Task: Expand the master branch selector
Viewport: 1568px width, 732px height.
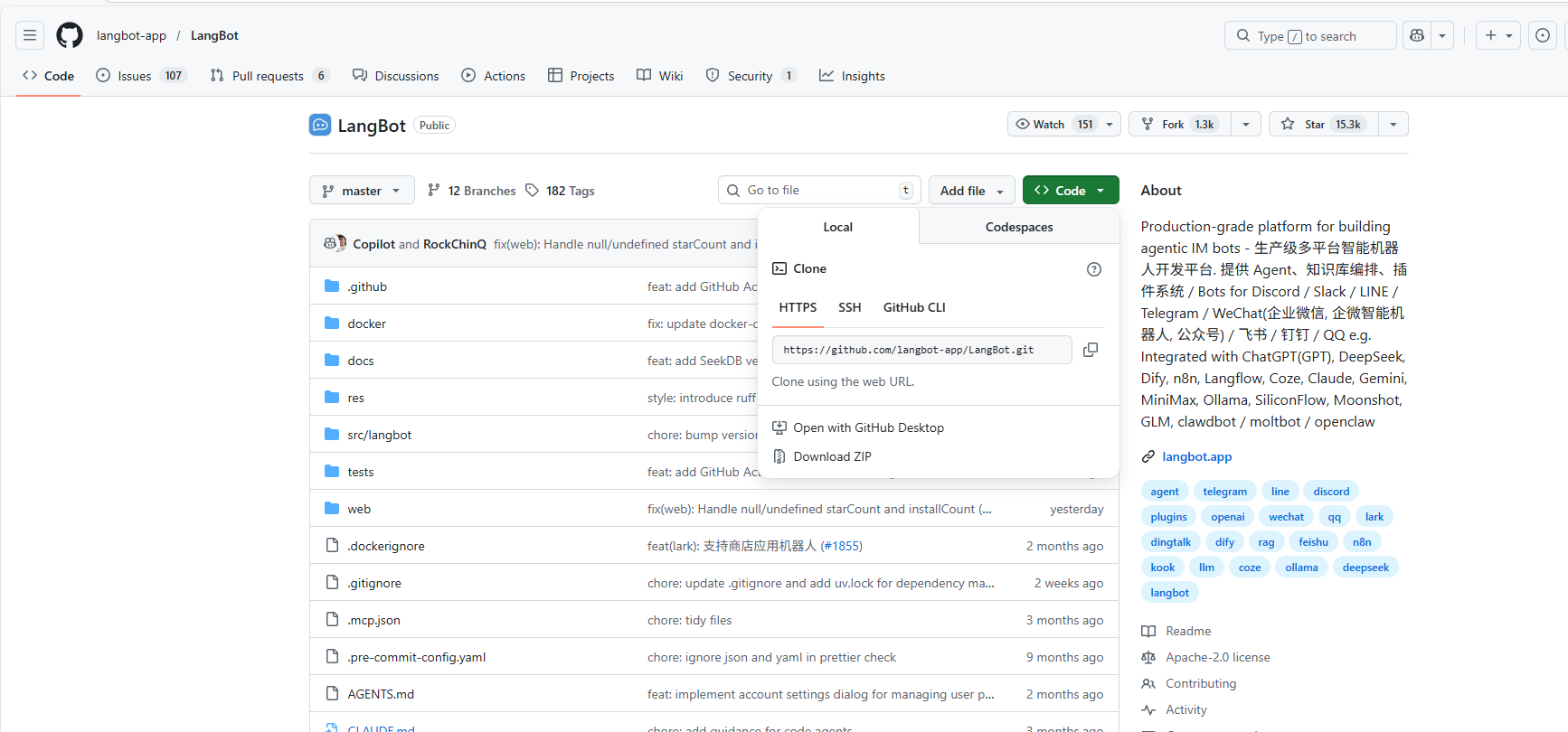Action: pos(362,190)
